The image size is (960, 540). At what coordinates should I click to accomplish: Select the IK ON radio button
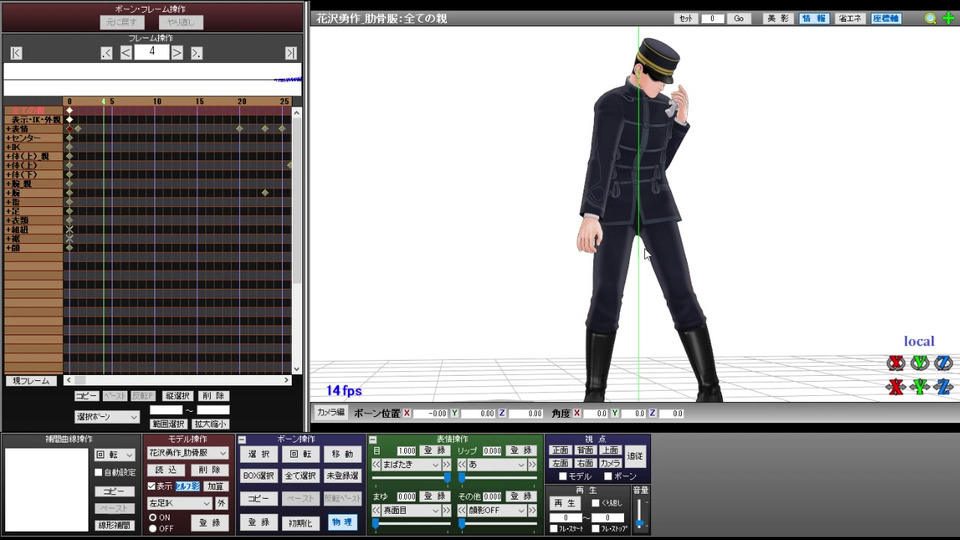[x=153, y=518]
